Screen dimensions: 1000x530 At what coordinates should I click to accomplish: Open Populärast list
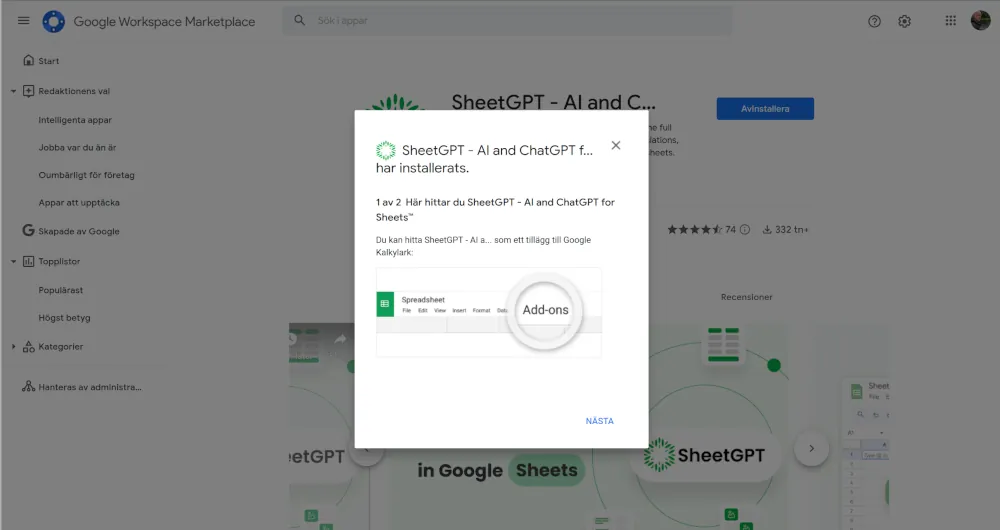pyautogui.click(x=61, y=290)
